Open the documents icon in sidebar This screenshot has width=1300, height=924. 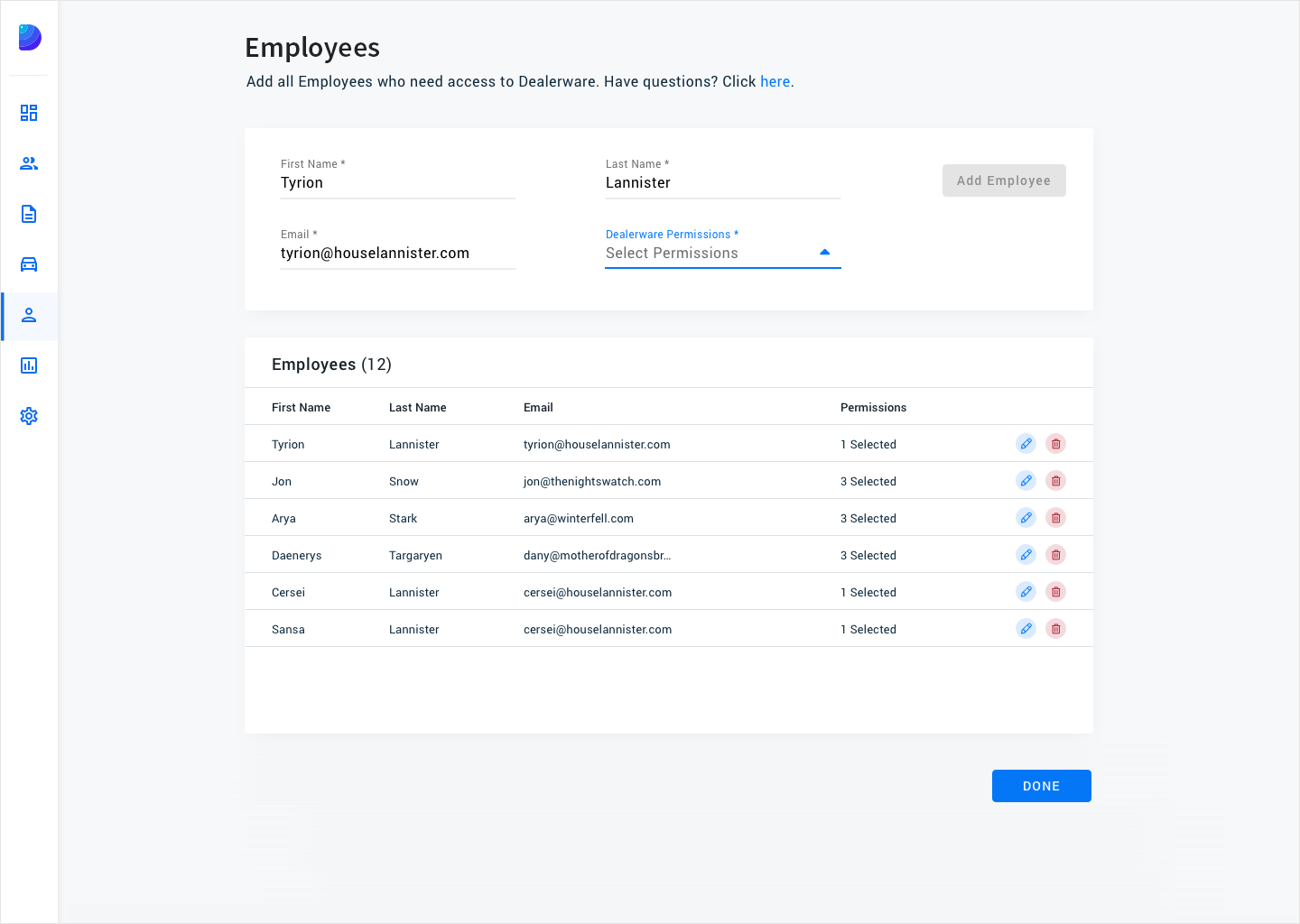(x=29, y=214)
